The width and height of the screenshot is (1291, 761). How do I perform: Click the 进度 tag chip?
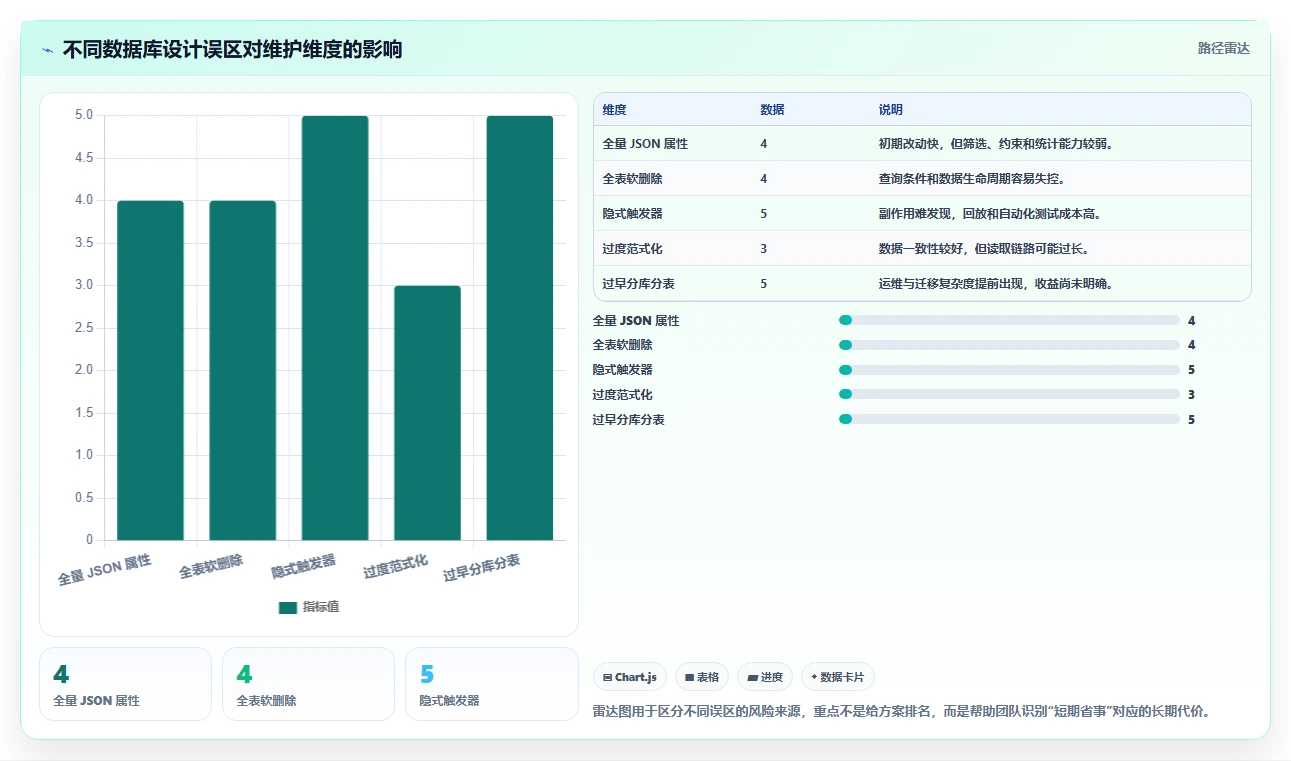click(x=765, y=677)
